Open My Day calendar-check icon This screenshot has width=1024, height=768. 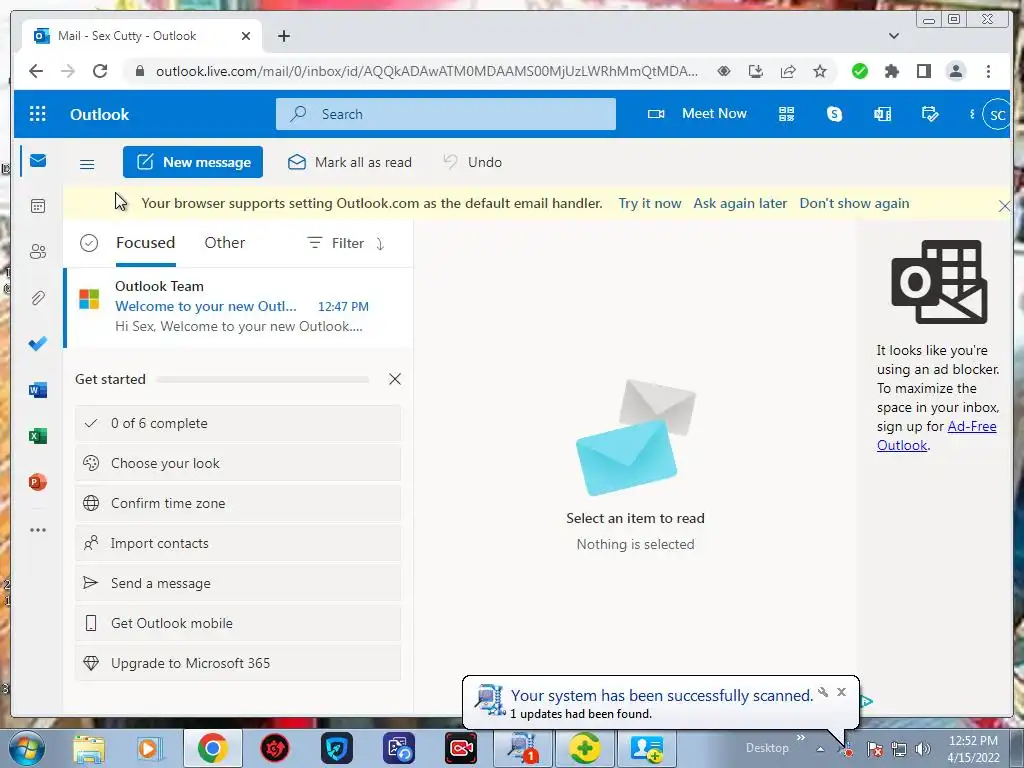point(930,114)
